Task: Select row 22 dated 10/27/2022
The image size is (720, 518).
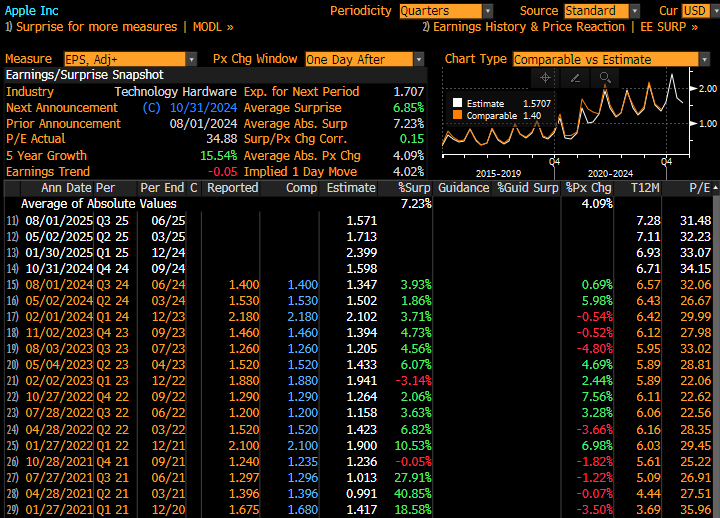Action: [359, 396]
